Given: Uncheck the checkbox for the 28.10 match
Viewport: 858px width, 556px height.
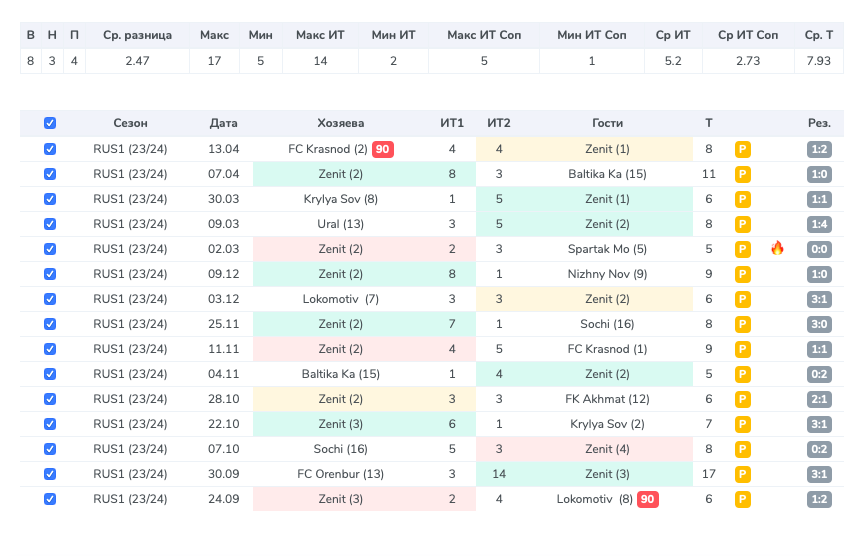Looking at the screenshot, I should click(x=50, y=399).
